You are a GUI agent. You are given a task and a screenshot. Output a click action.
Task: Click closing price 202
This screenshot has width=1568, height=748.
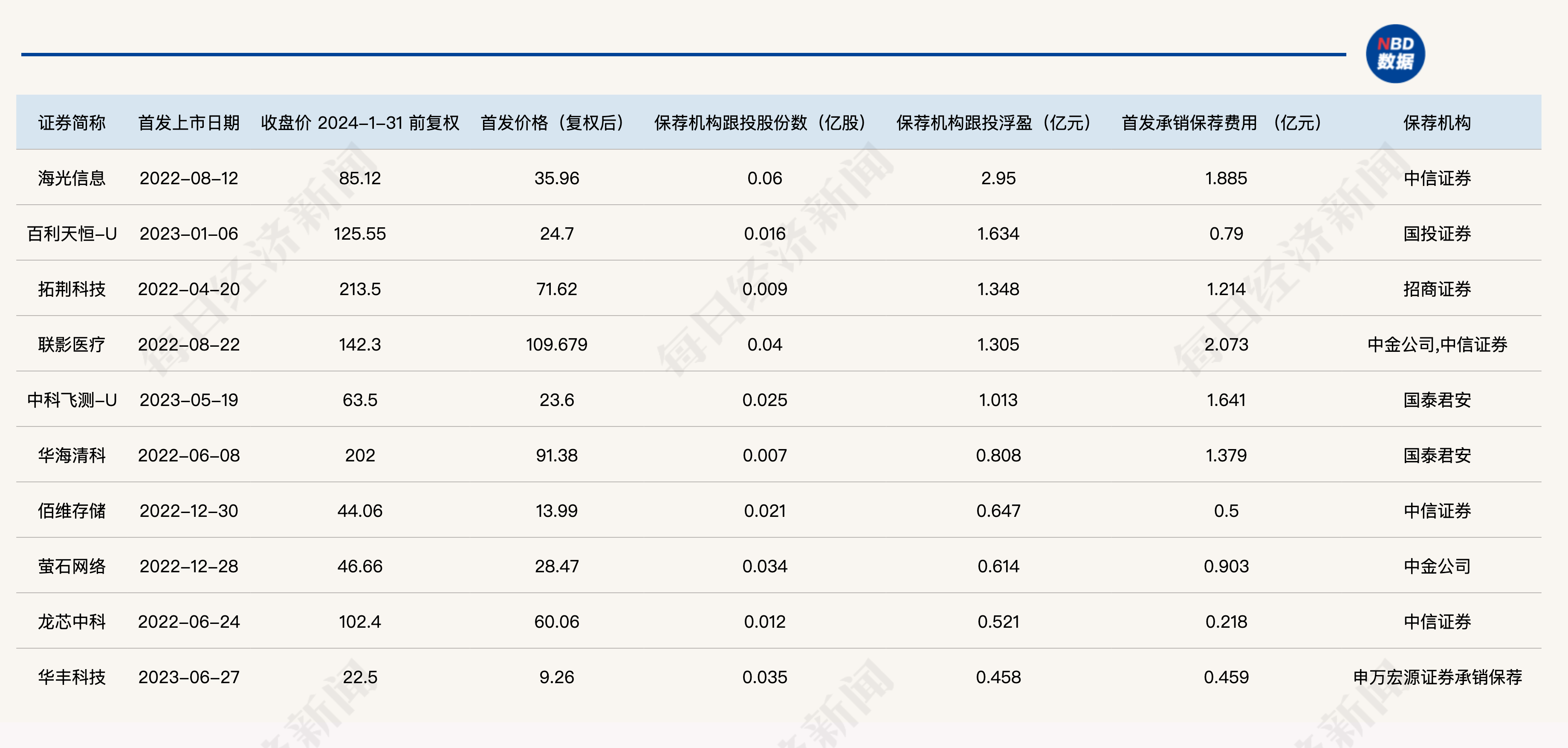click(360, 455)
